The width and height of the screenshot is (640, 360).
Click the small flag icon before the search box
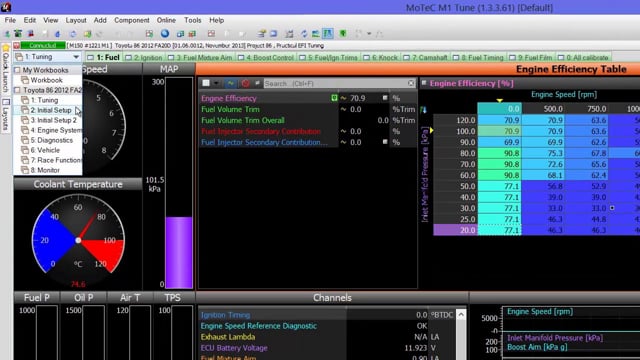tap(257, 83)
